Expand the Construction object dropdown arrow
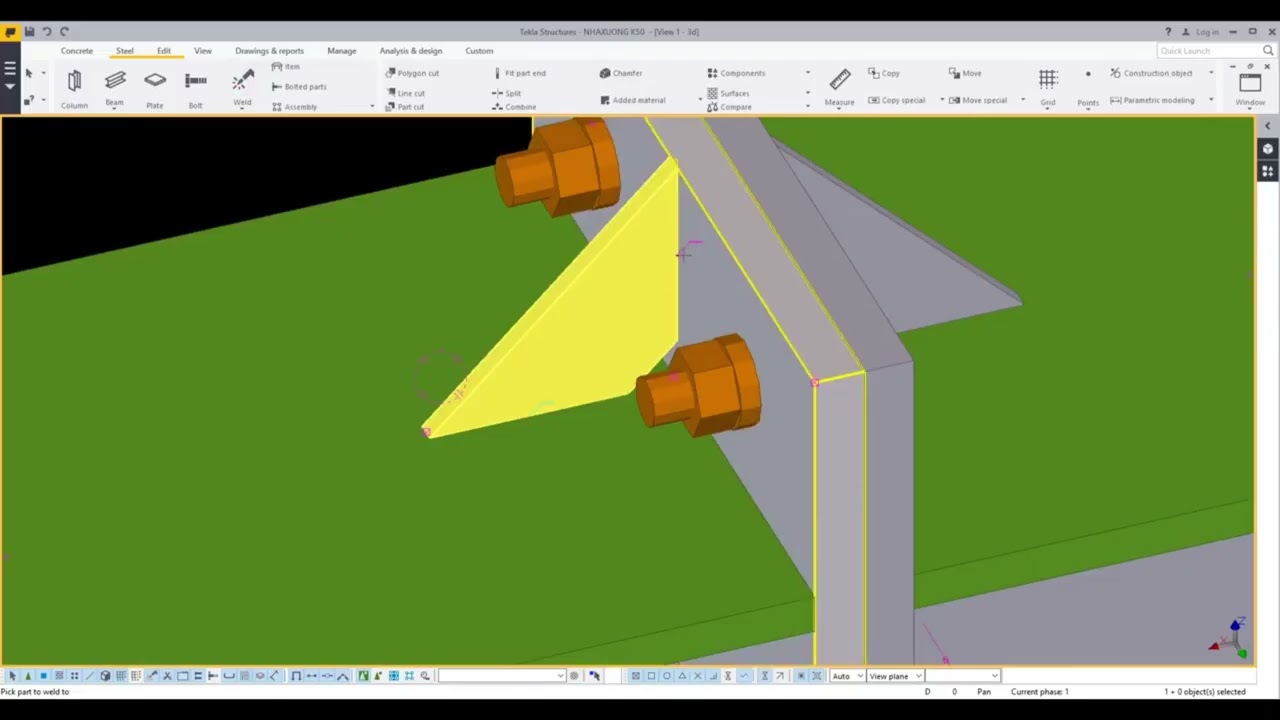Image resolution: width=1280 pixels, height=720 pixels. coord(1211,73)
